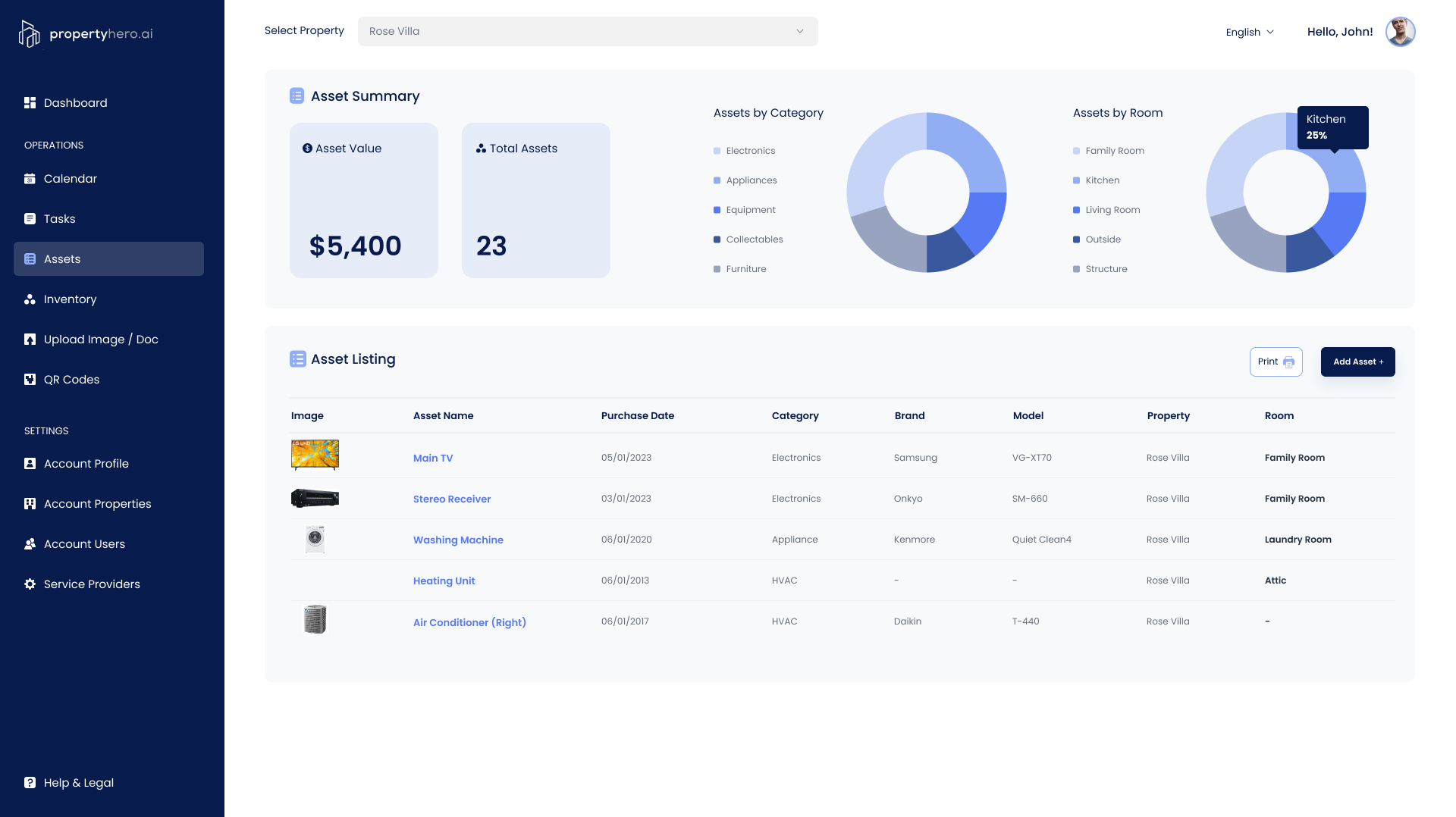Click the VG-XT70 model cell
The image size is (1456, 817).
[x=1032, y=458]
